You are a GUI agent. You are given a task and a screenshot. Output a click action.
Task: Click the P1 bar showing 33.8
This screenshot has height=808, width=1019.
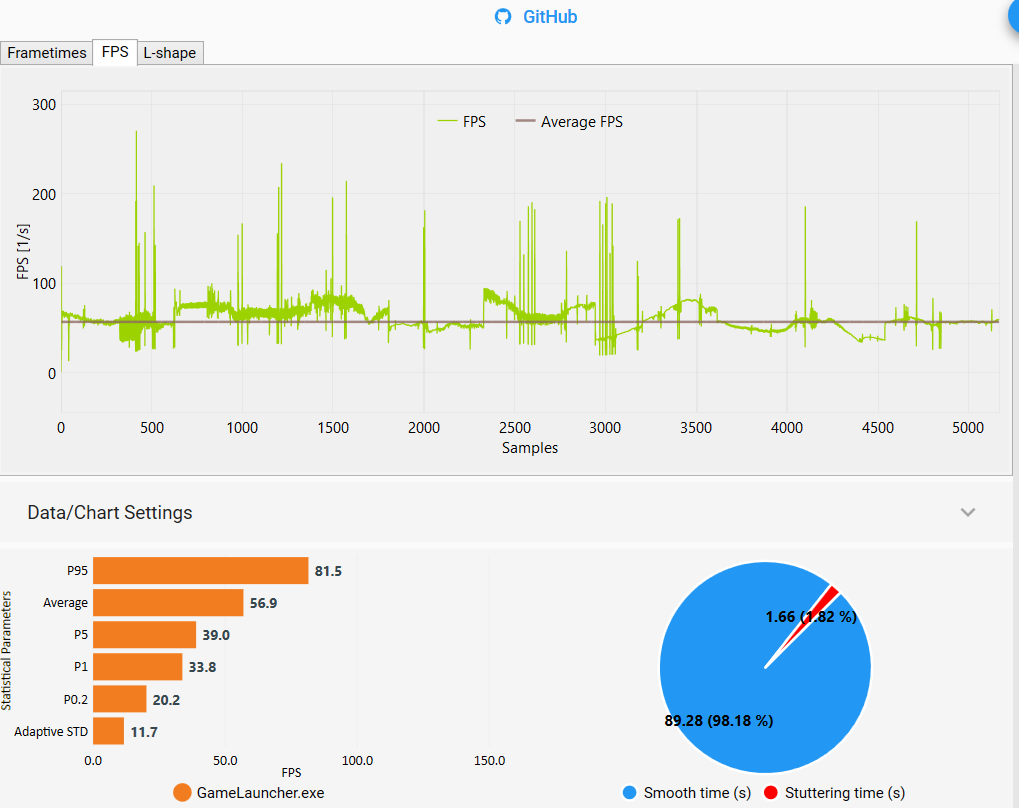tap(138, 667)
